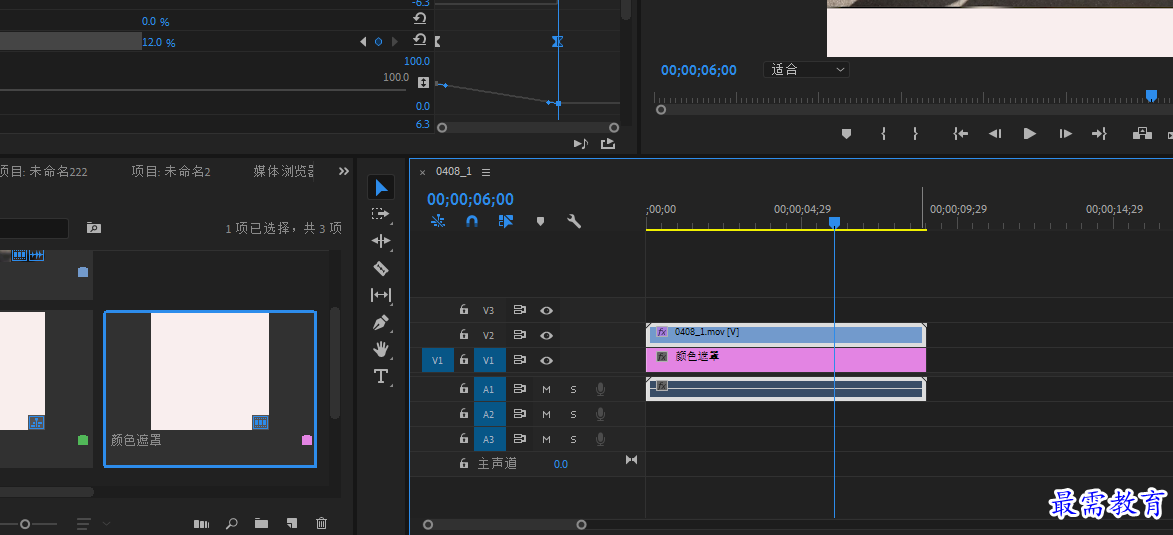The width and height of the screenshot is (1173, 535).
Task: Click the magnifier Find icon in project footer
Action: (232, 524)
